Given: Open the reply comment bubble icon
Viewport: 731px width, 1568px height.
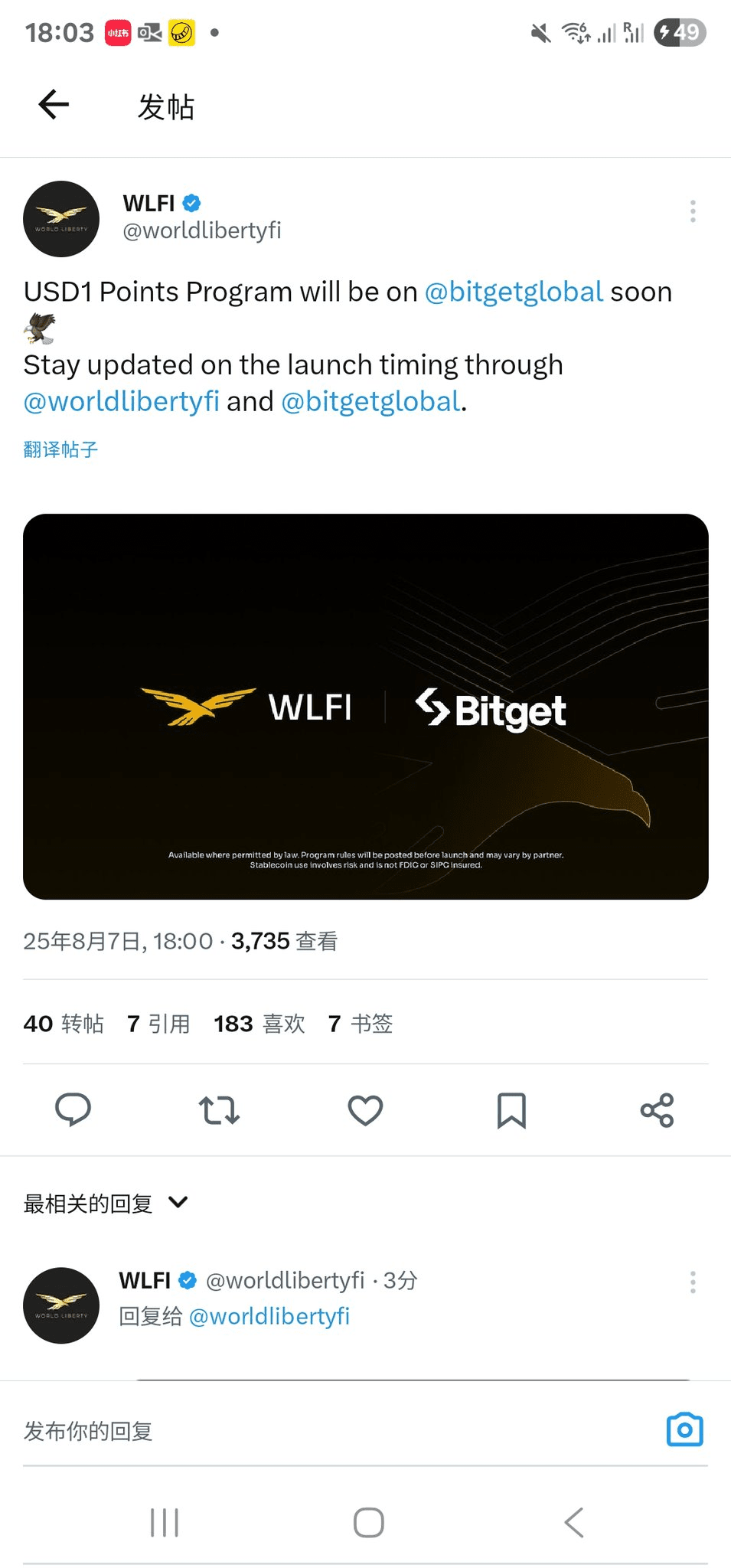Looking at the screenshot, I should (x=73, y=1109).
